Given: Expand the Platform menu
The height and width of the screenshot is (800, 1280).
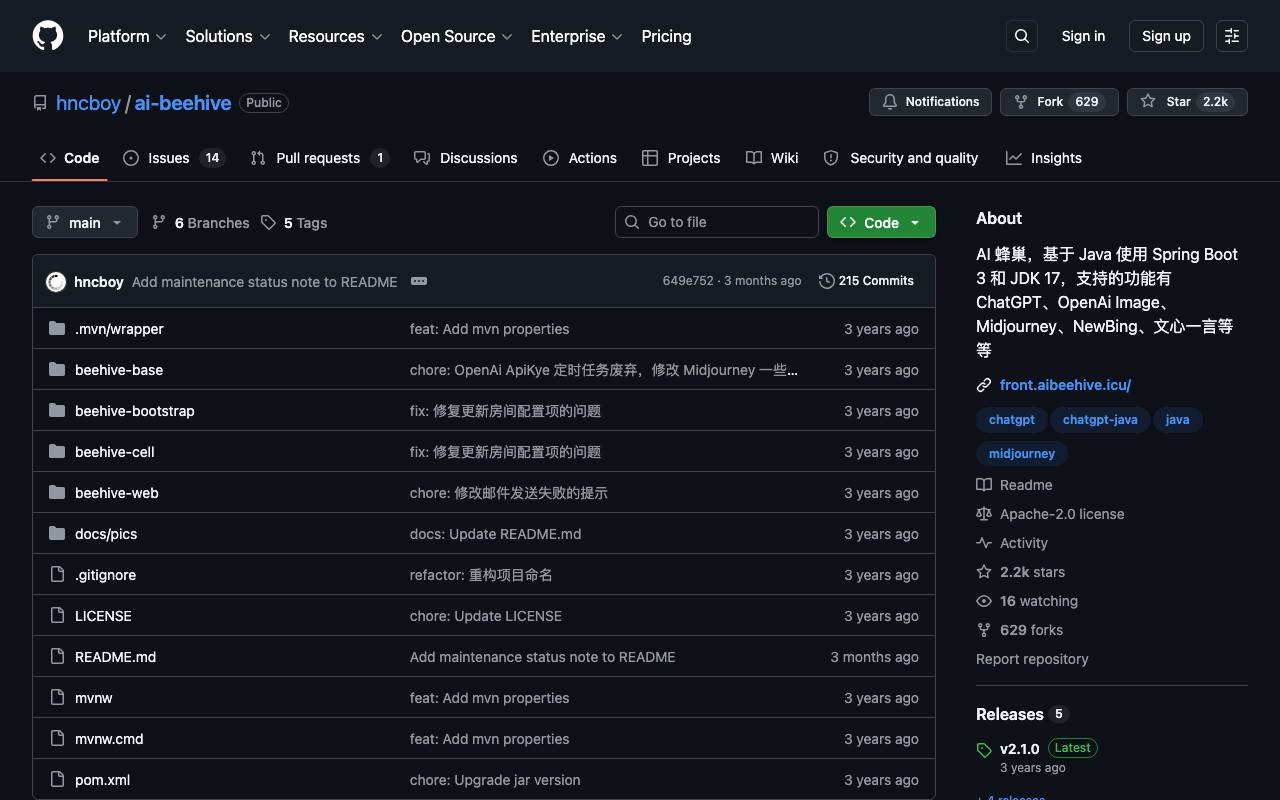Looking at the screenshot, I should [127, 36].
